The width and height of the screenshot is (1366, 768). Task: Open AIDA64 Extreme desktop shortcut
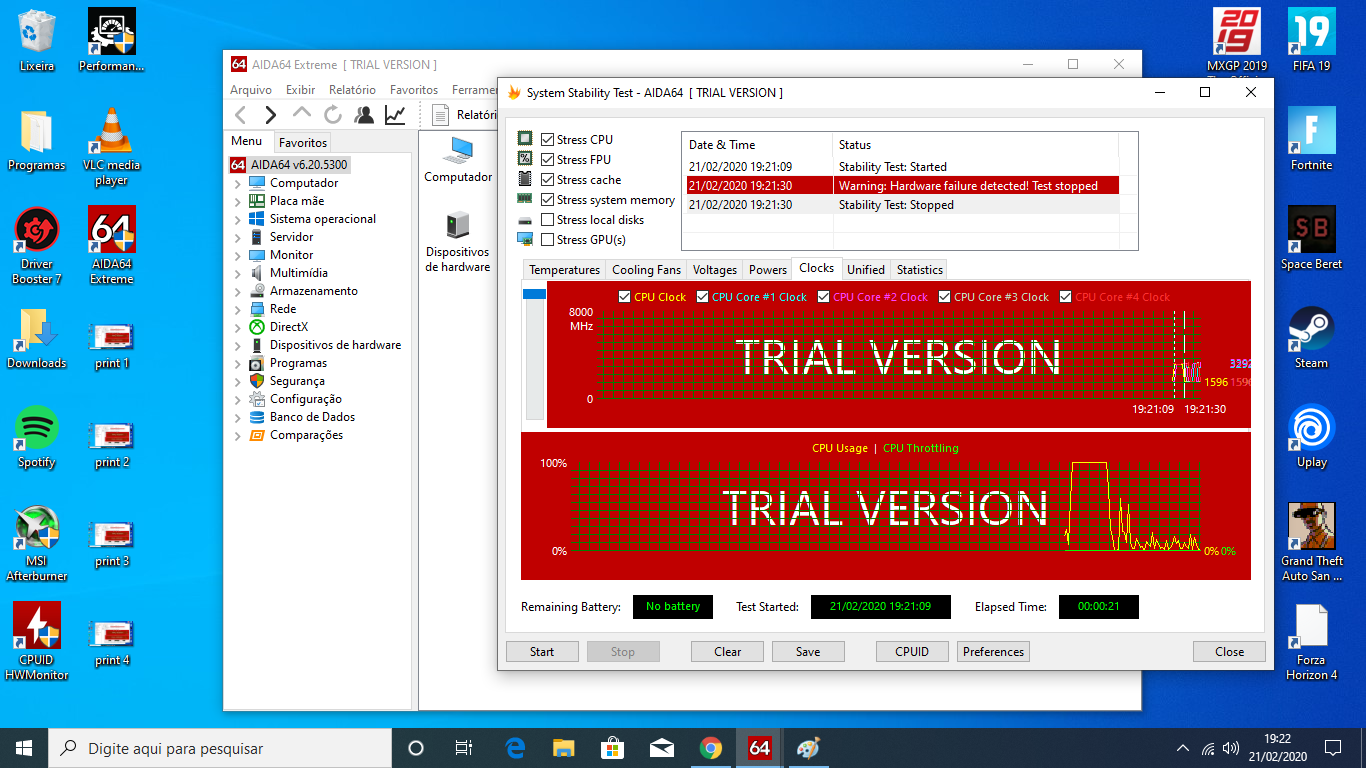(111, 246)
